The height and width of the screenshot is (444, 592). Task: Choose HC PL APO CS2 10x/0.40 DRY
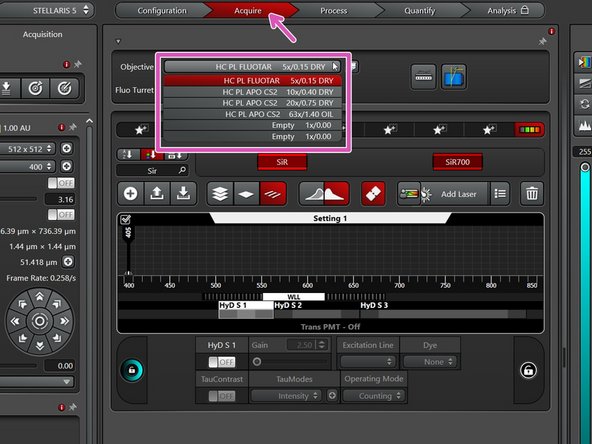coord(253,92)
